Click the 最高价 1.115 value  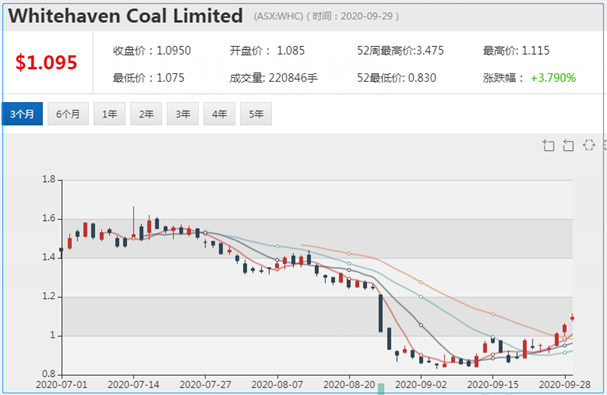[x=516, y=51]
